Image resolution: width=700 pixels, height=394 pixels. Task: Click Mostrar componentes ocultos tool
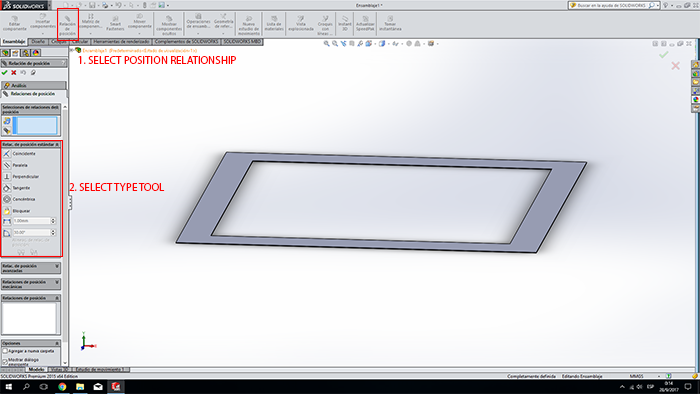(x=169, y=25)
